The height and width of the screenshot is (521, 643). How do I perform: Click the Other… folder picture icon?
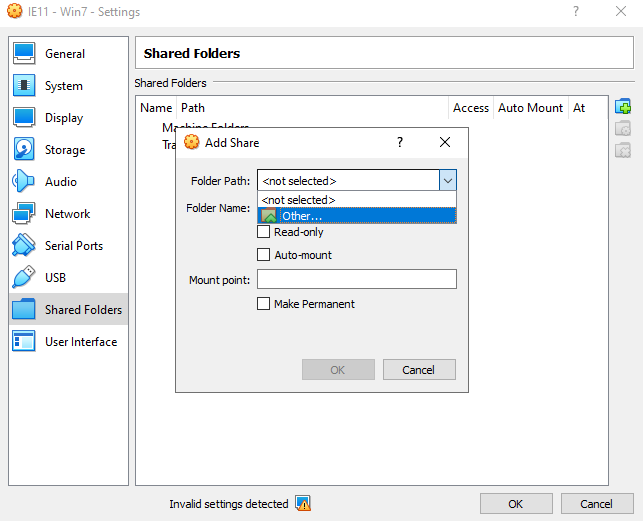(x=269, y=216)
